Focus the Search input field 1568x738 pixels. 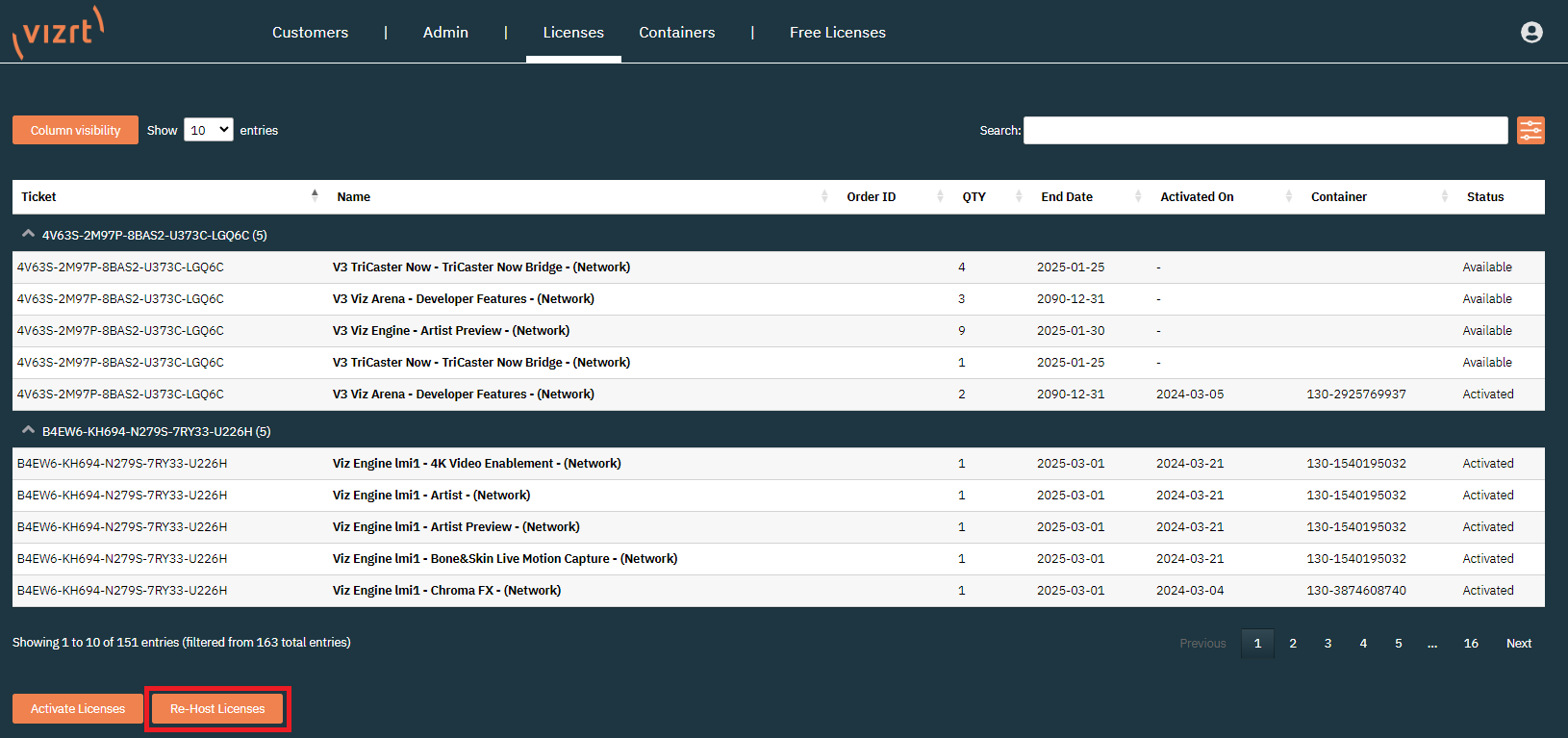[x=1265, y=130]
